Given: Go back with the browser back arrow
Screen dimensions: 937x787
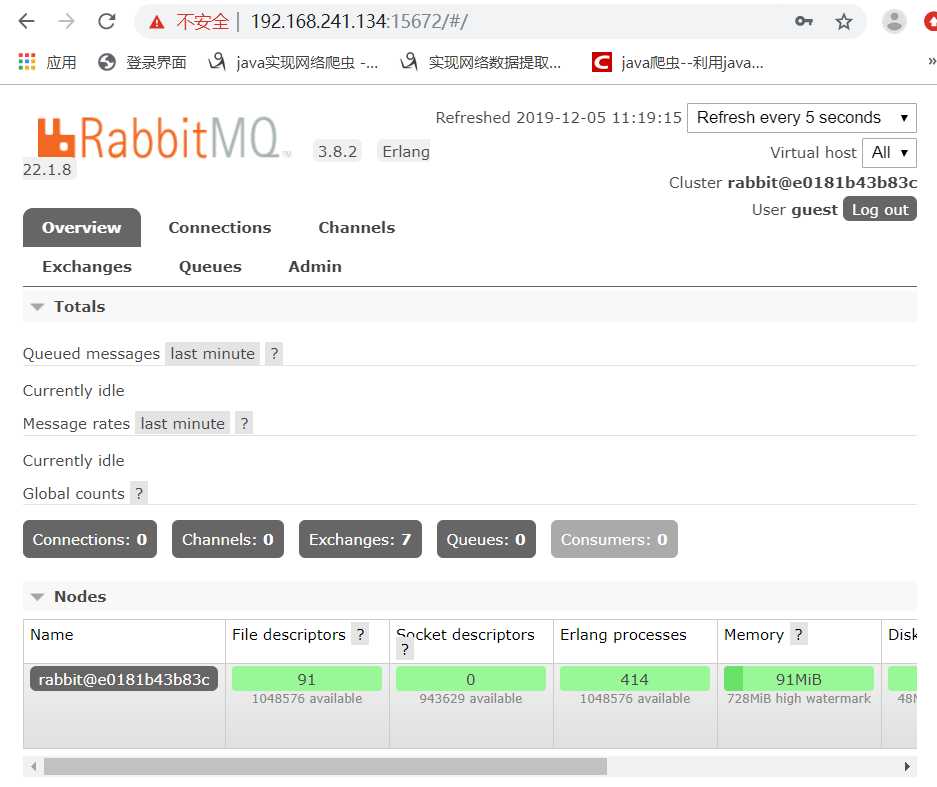Looking at the screenshot, I should tap(27, 22).
